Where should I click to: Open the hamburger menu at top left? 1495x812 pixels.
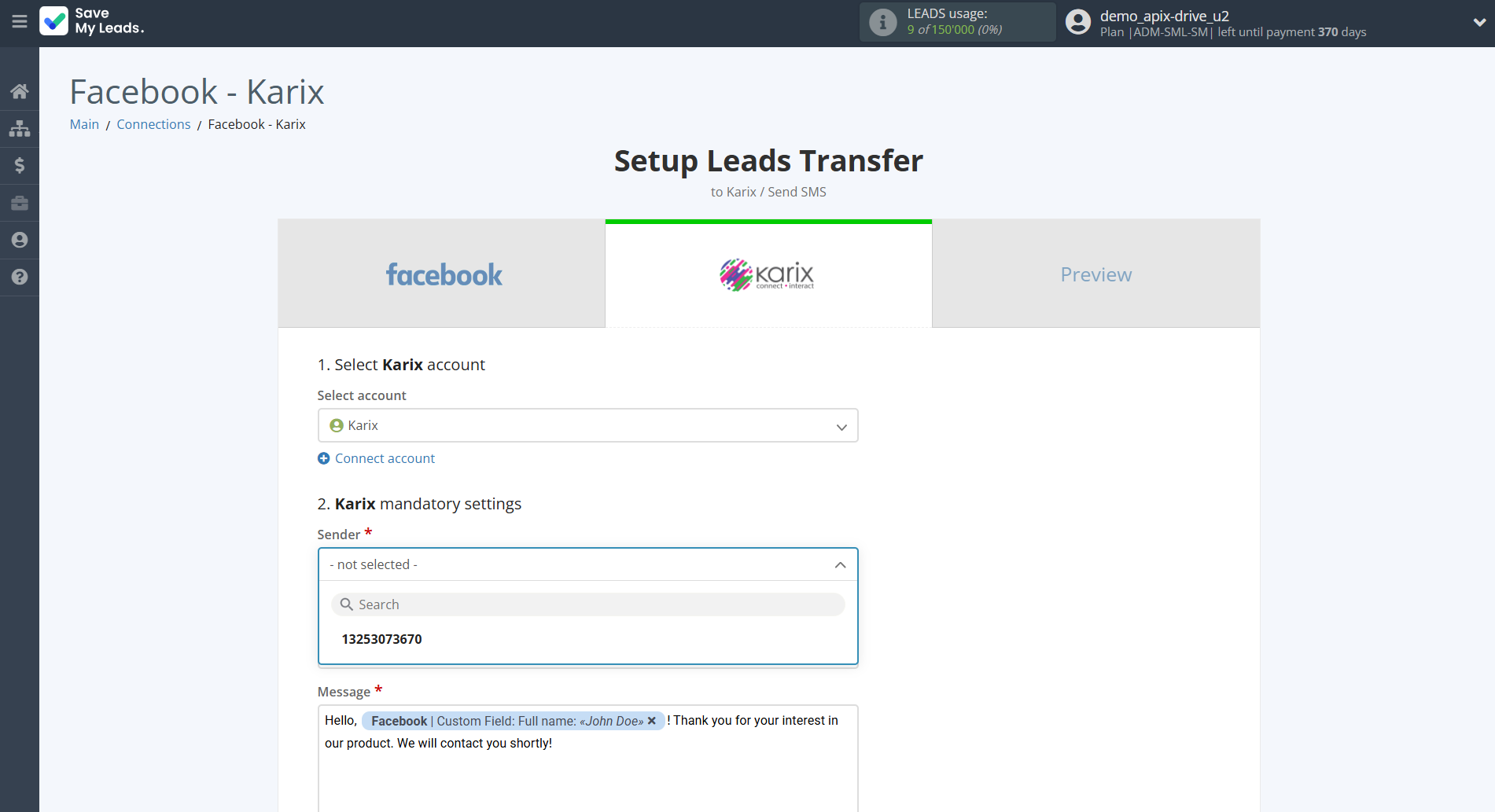19,22
